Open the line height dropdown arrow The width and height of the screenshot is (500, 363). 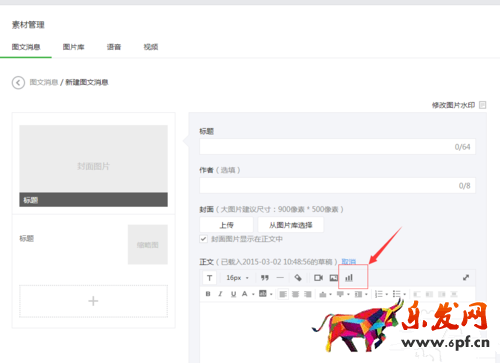click(x=366, y=294)
